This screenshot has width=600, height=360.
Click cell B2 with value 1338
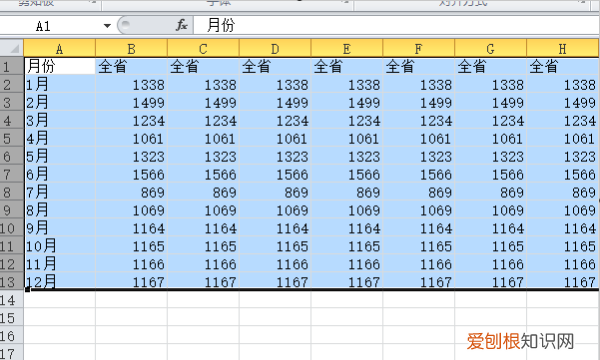131,85
